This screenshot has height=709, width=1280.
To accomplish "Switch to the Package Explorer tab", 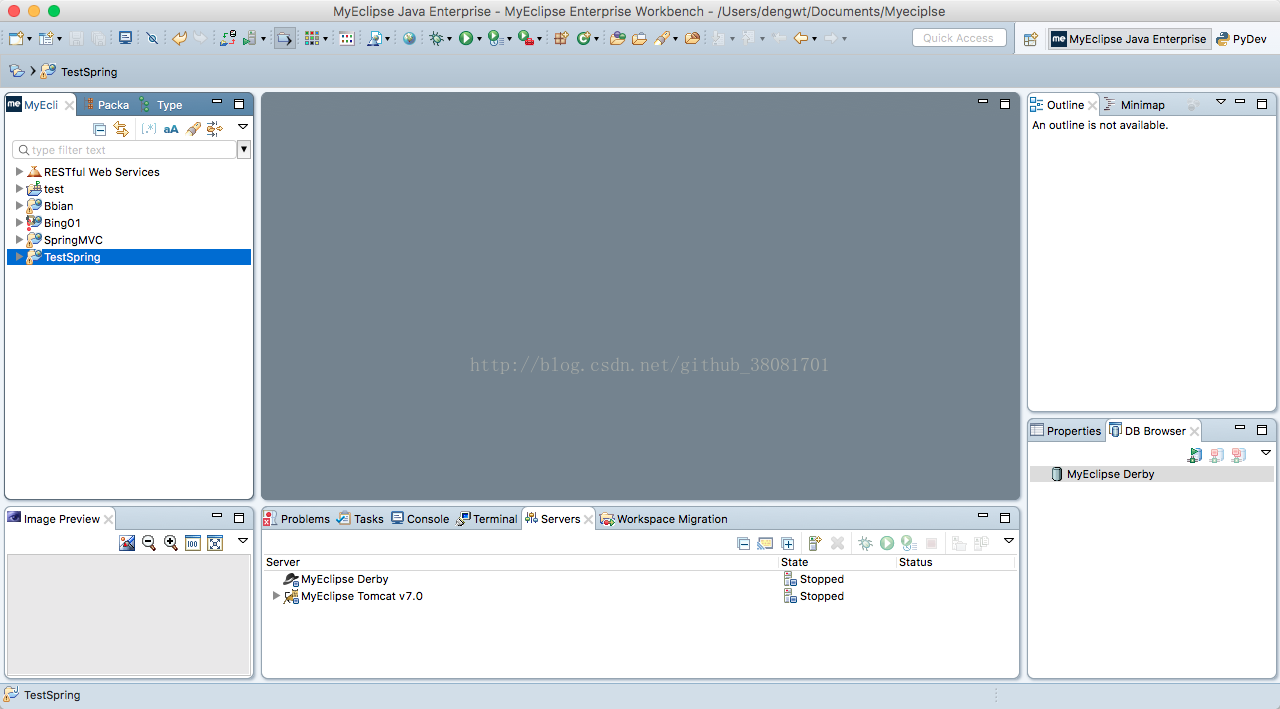I will [107, 105].
